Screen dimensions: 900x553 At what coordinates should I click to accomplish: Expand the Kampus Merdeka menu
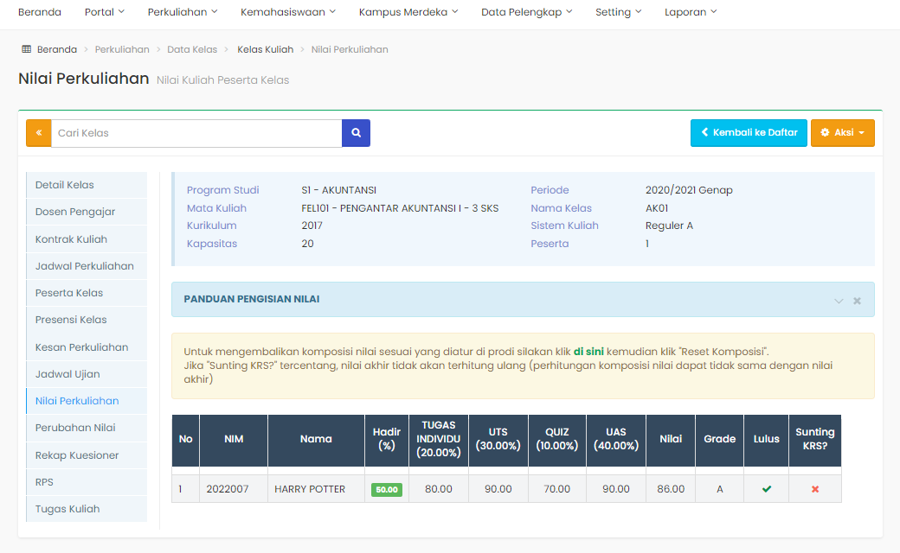408,12
